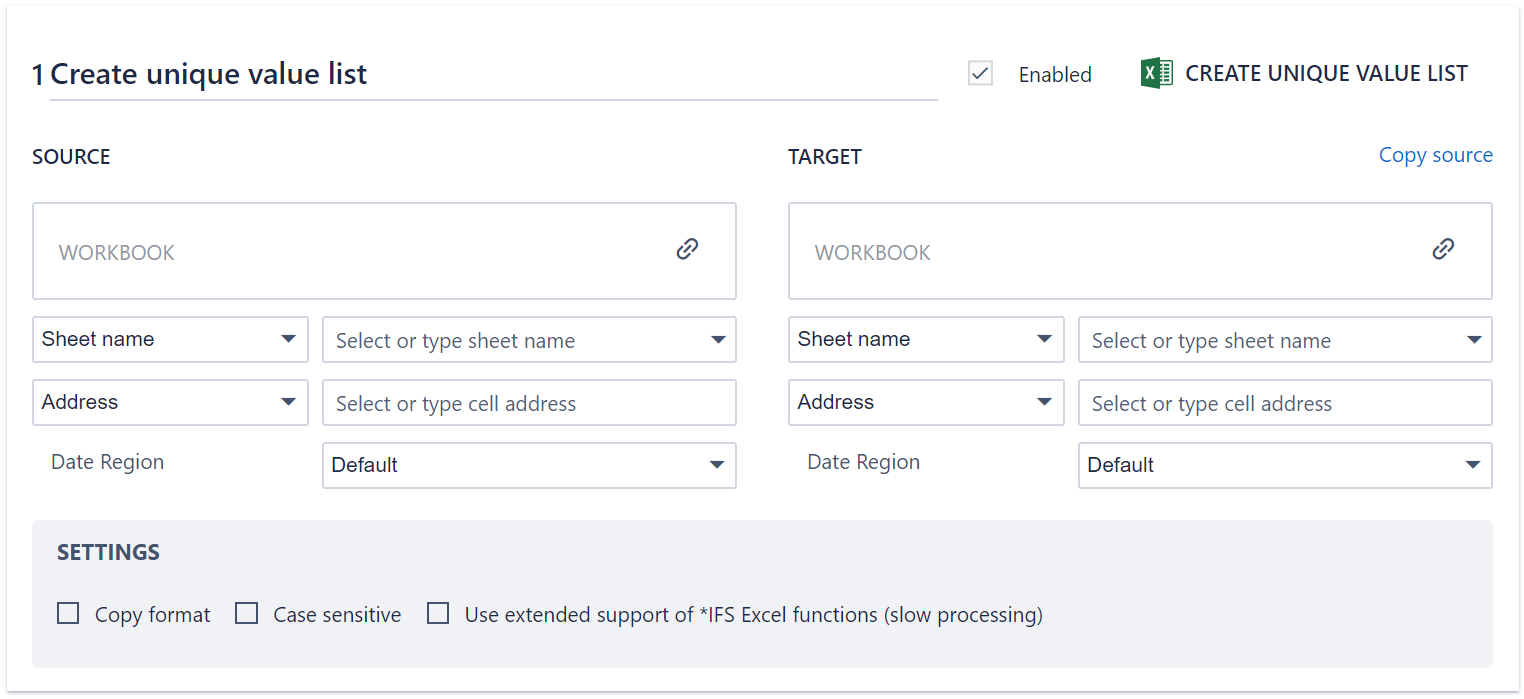Click the source cell address field

coord(529,403)
